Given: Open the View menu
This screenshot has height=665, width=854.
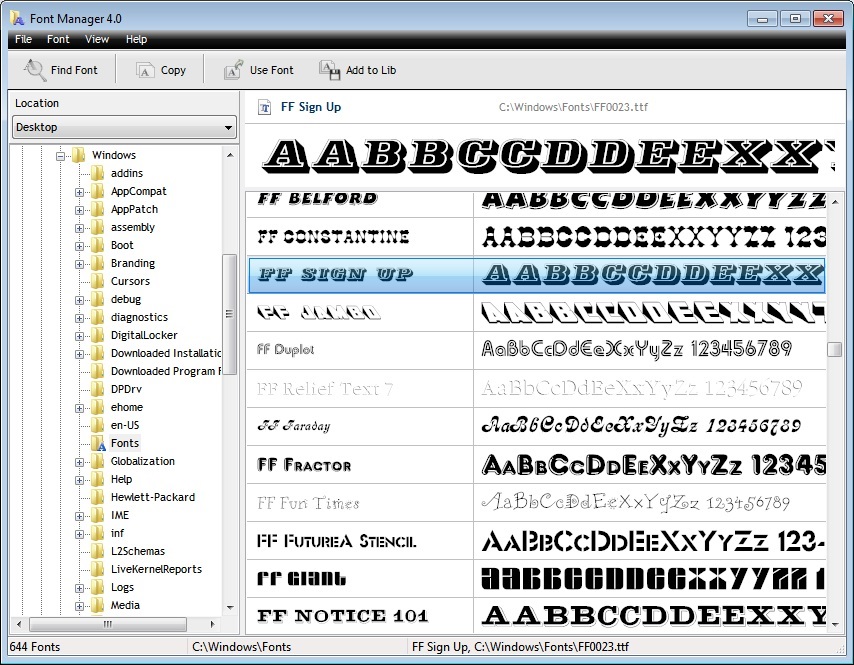Looking at the screenshot, I should point(97,39).
